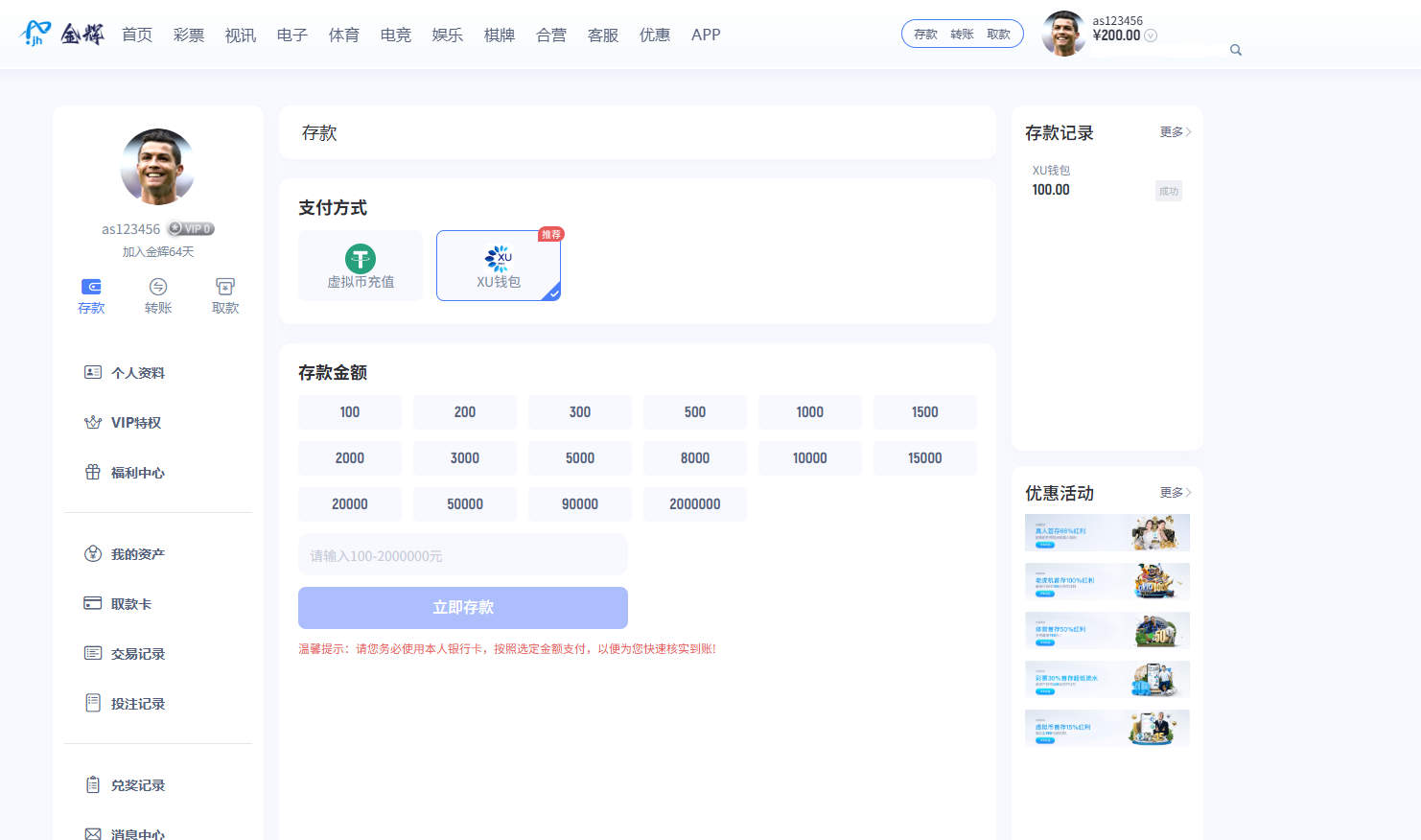Open the 体育 navigation menu
1421x840 pixels.
[x=344, y=35]
